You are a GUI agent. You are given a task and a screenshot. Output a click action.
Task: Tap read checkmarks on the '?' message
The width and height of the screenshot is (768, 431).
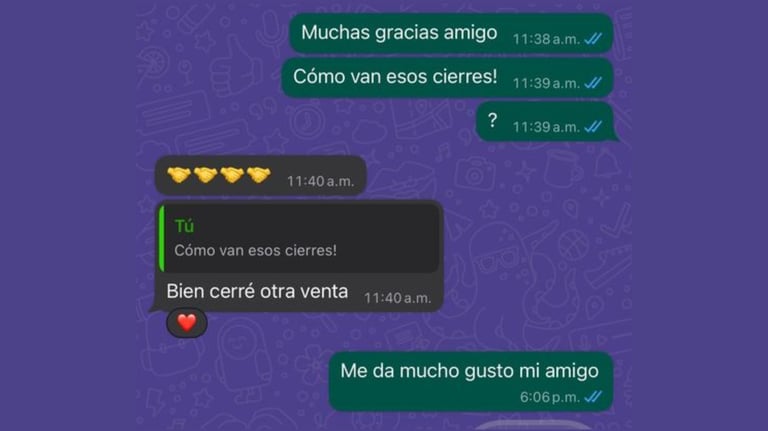point(593,126)
